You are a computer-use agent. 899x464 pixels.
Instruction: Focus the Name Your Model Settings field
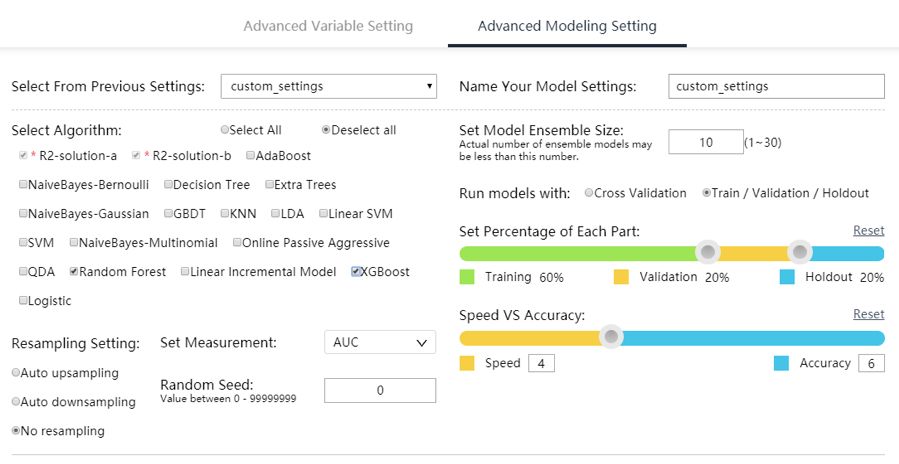tap(776, 87)
